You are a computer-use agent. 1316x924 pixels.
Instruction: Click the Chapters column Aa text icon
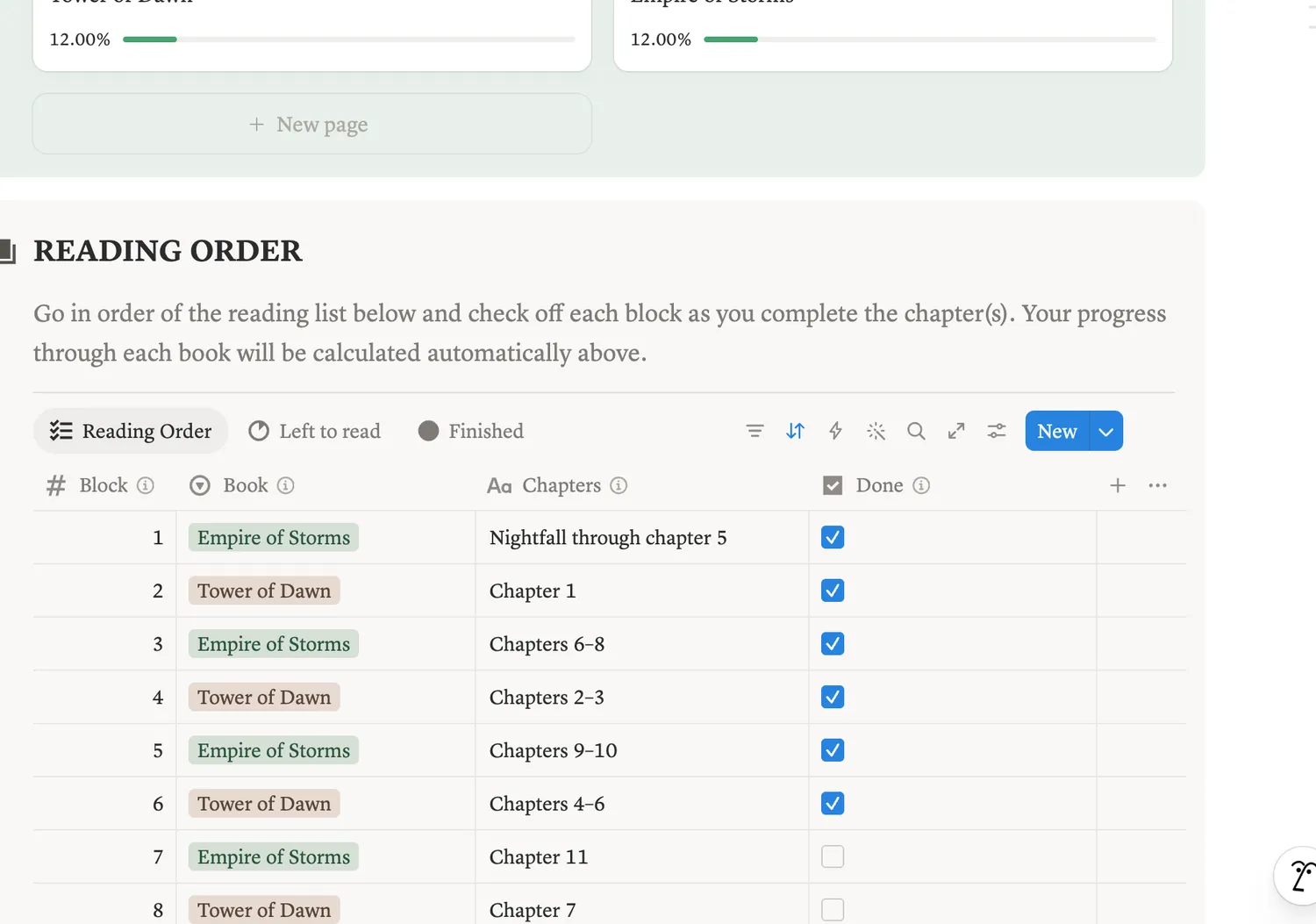point(499,485)
